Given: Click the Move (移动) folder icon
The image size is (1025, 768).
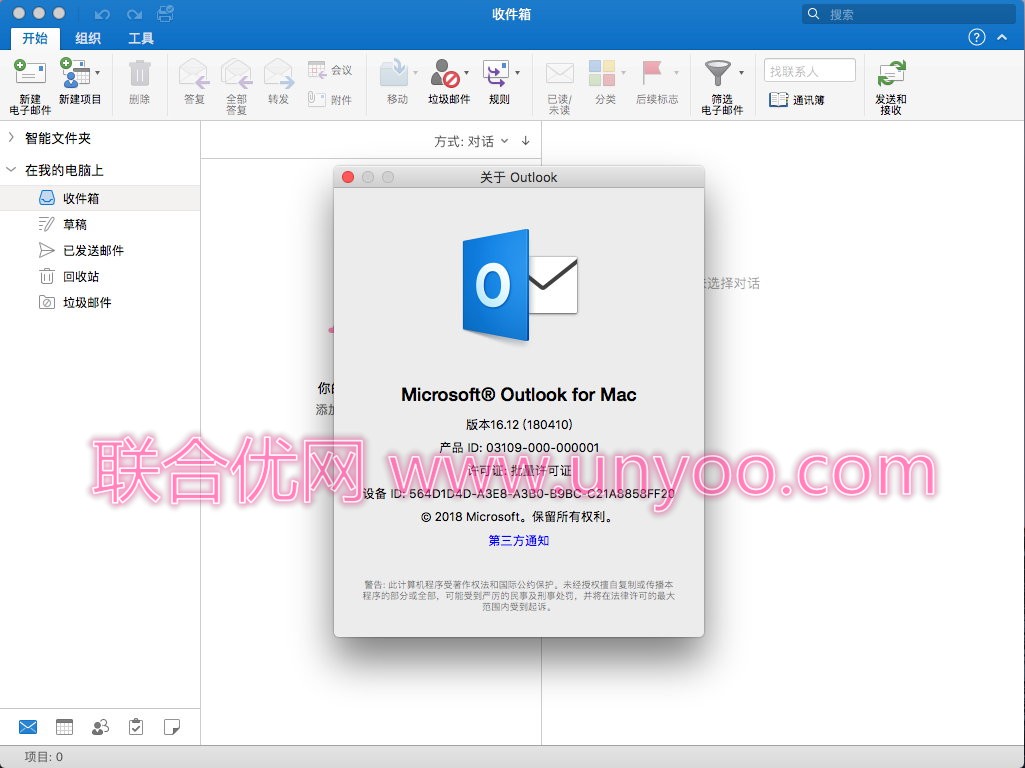Looking at the screenshot, I should [394, 73].
